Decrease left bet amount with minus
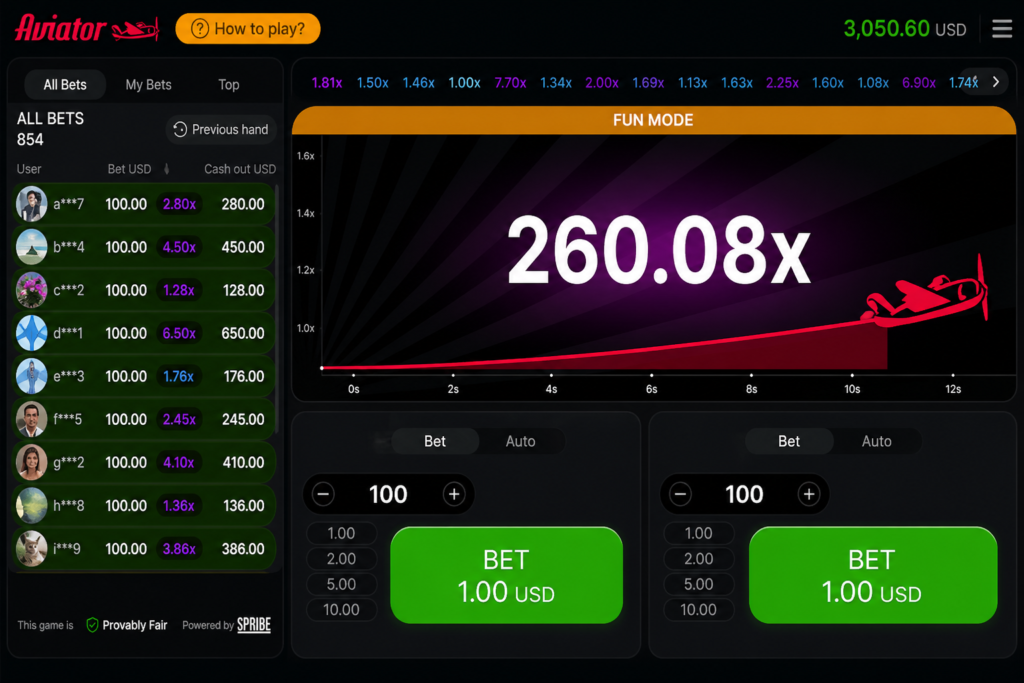 coord(323,494)
